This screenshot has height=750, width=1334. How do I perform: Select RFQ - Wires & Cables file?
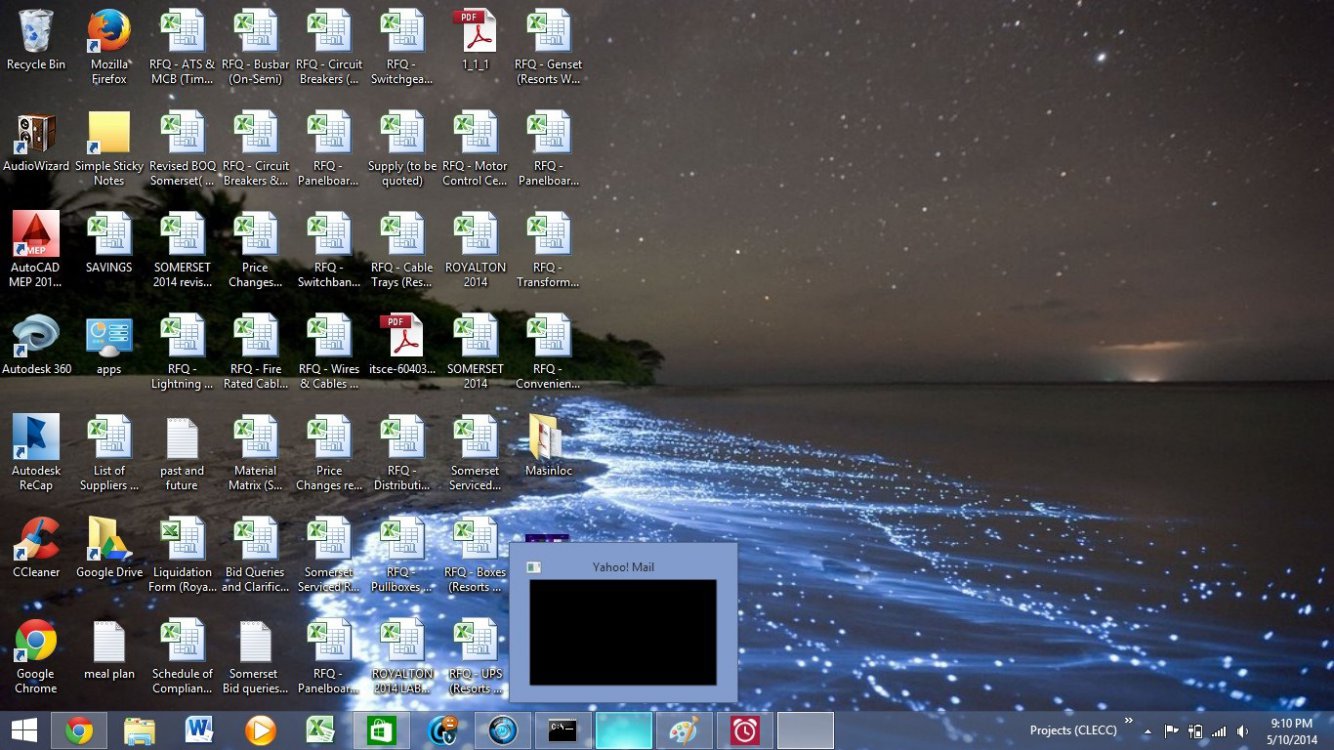(x=329, y=351)
